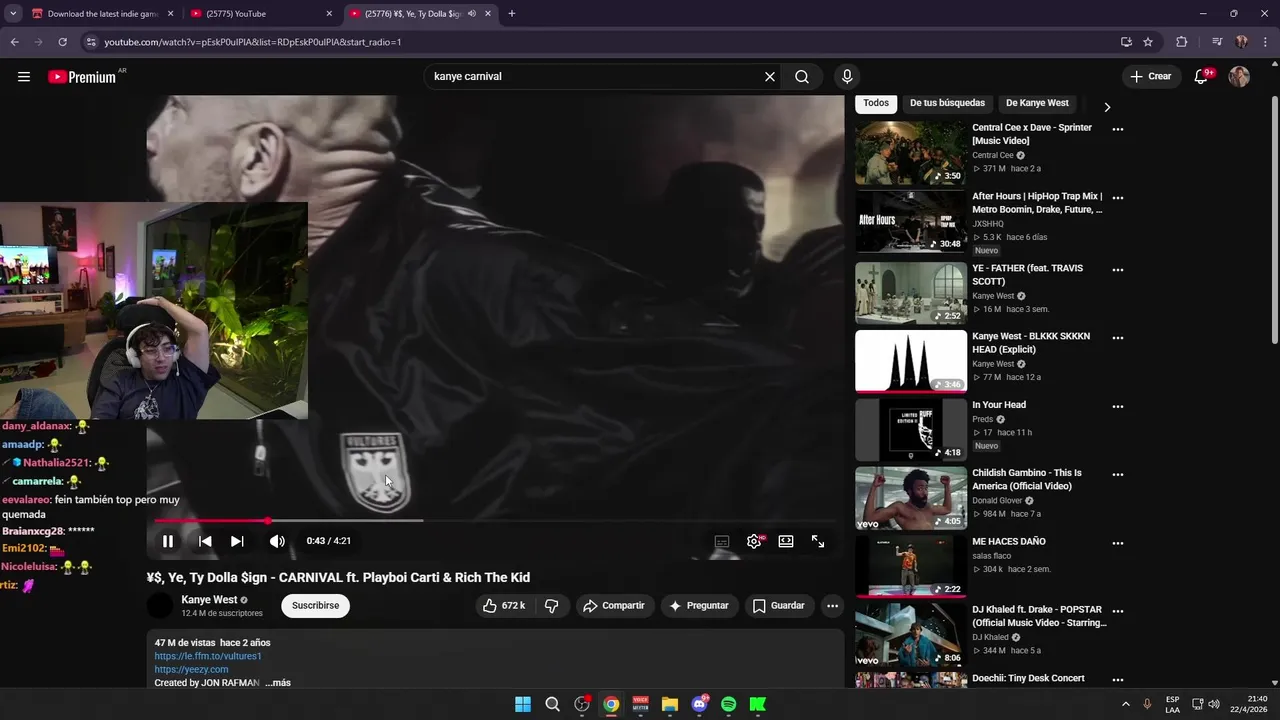Open a new browser tab
The image size is (1280, 720).
tap(512, 14)
